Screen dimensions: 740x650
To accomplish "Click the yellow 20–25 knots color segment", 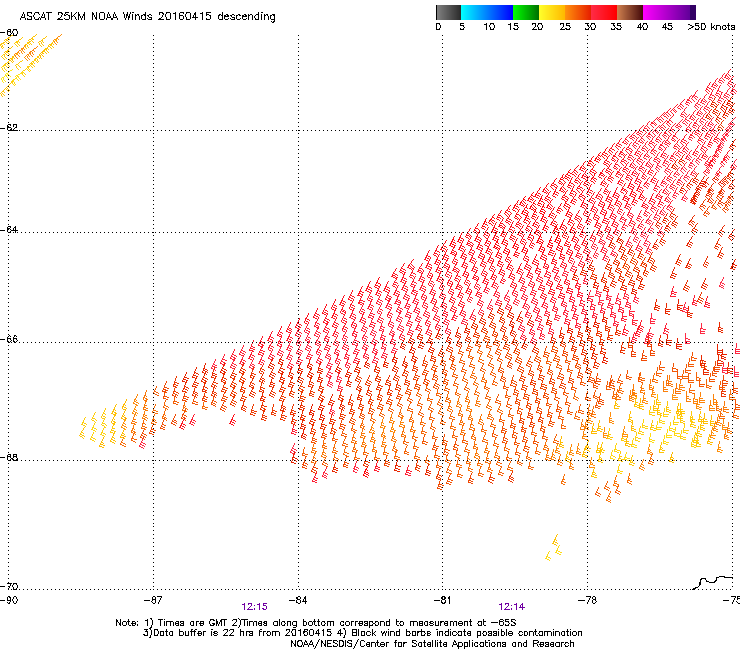I will point(552,12).
